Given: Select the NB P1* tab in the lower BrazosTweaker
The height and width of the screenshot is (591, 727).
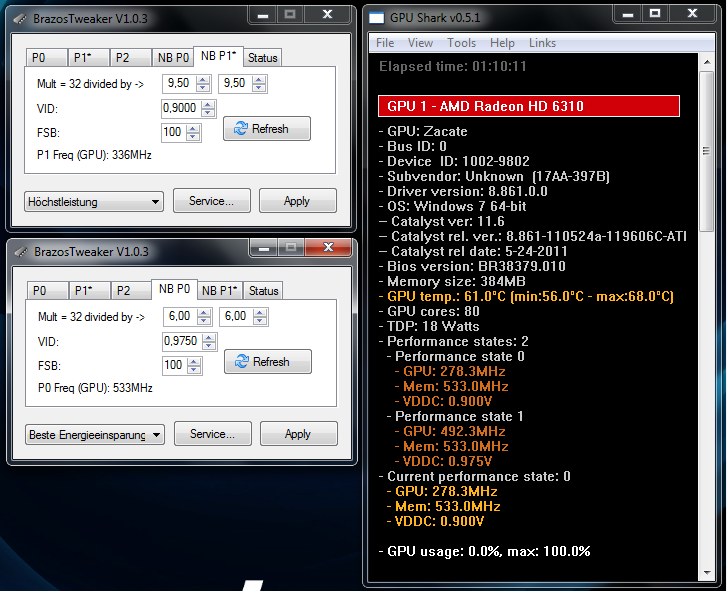Looking at the screenshot, I should coord(220,291).
